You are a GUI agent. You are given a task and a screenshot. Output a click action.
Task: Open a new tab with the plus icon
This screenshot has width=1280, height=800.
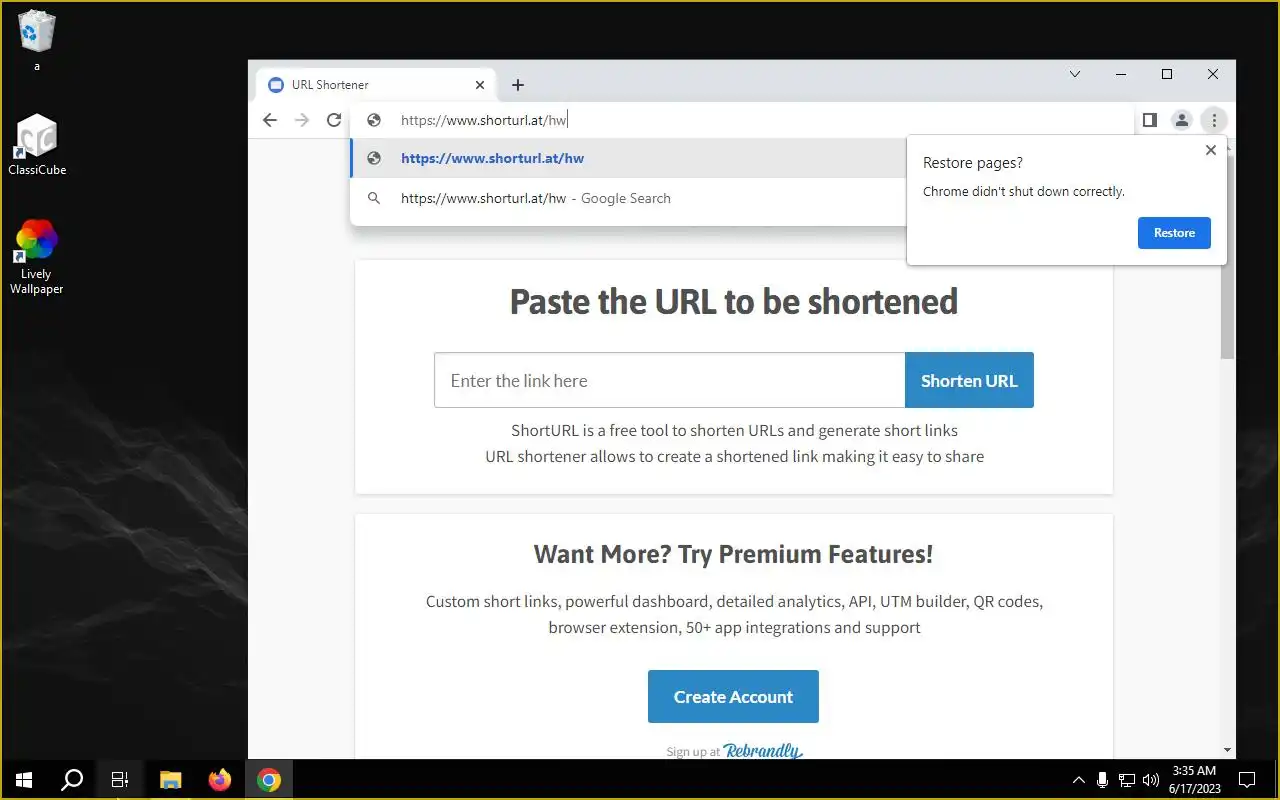518,85
